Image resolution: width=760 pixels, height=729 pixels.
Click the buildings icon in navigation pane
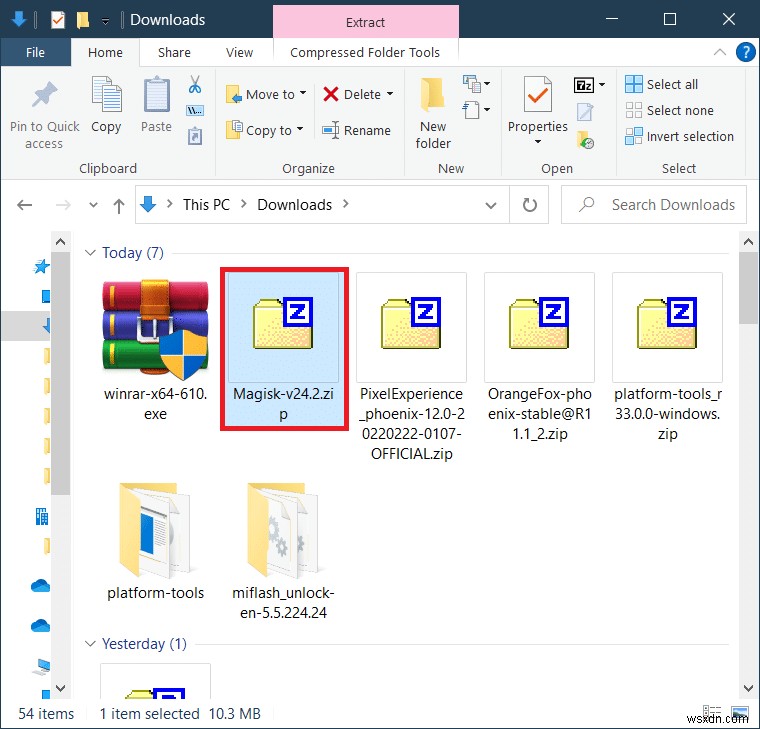(42, 516)
